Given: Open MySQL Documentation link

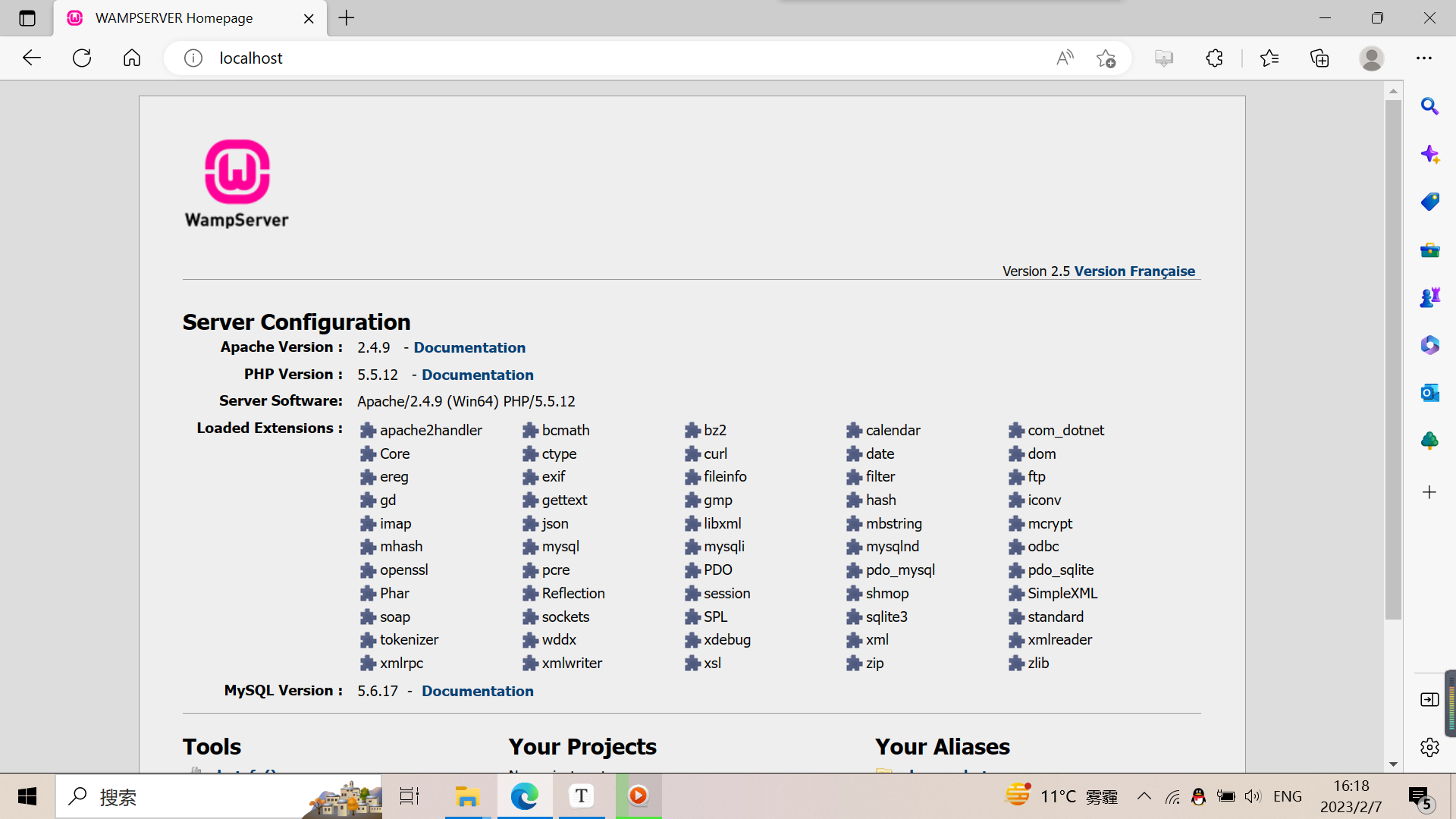Looking at the screenshot, I should click(477, 691).
